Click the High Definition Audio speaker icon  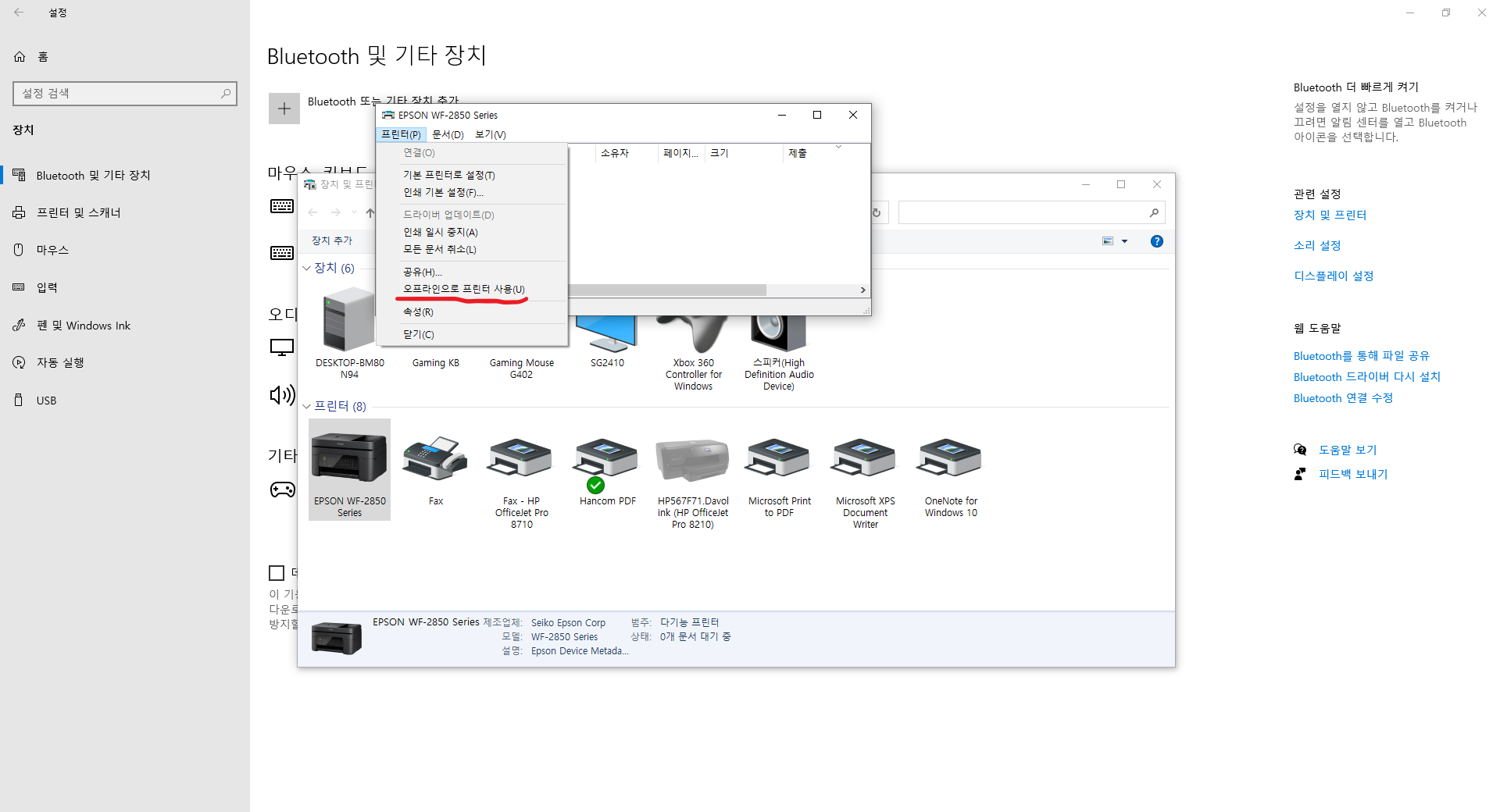(x=778, y=333)
